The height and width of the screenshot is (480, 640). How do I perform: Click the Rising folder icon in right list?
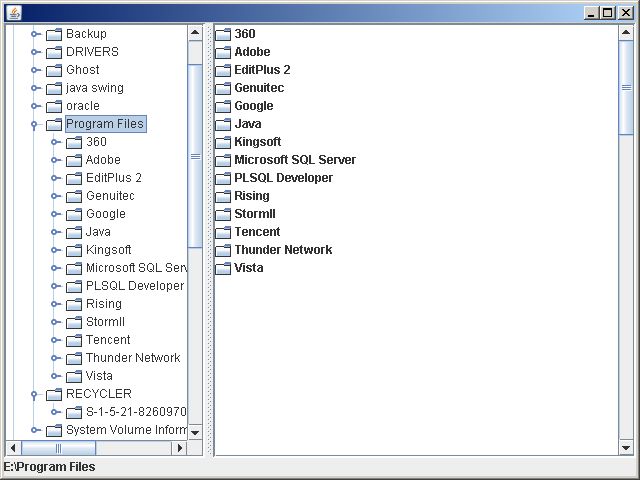[x=223, y=196]
